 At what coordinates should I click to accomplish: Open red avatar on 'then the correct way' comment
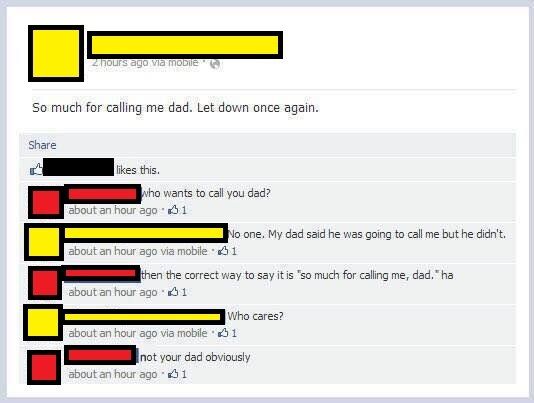(x=45, y=283)
